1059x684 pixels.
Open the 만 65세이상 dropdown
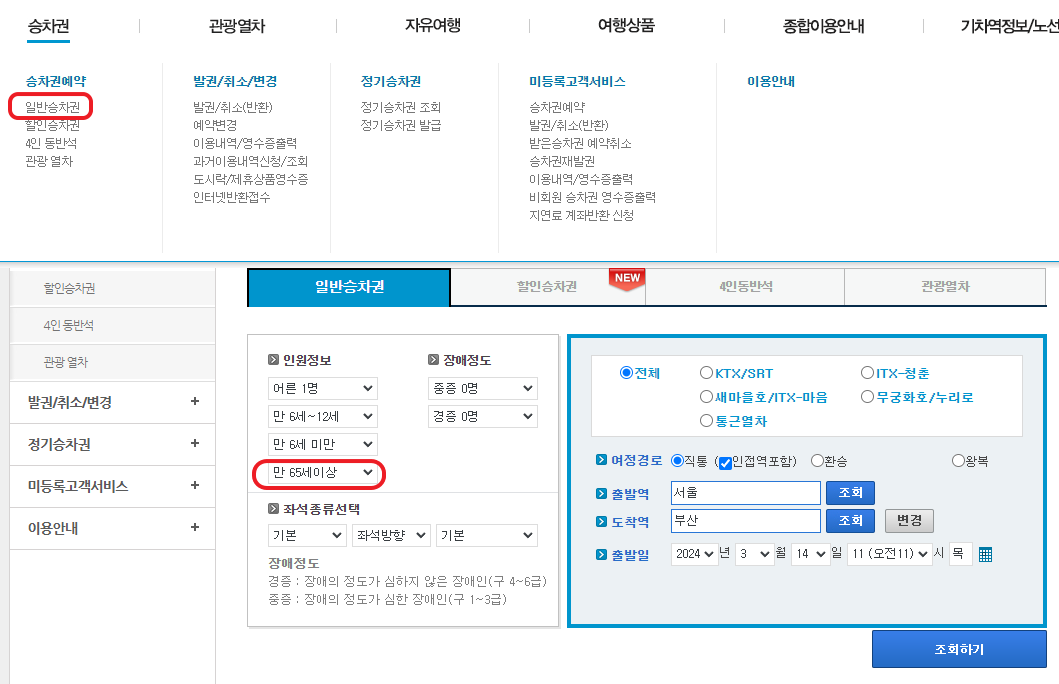click(x=323, y=473)
